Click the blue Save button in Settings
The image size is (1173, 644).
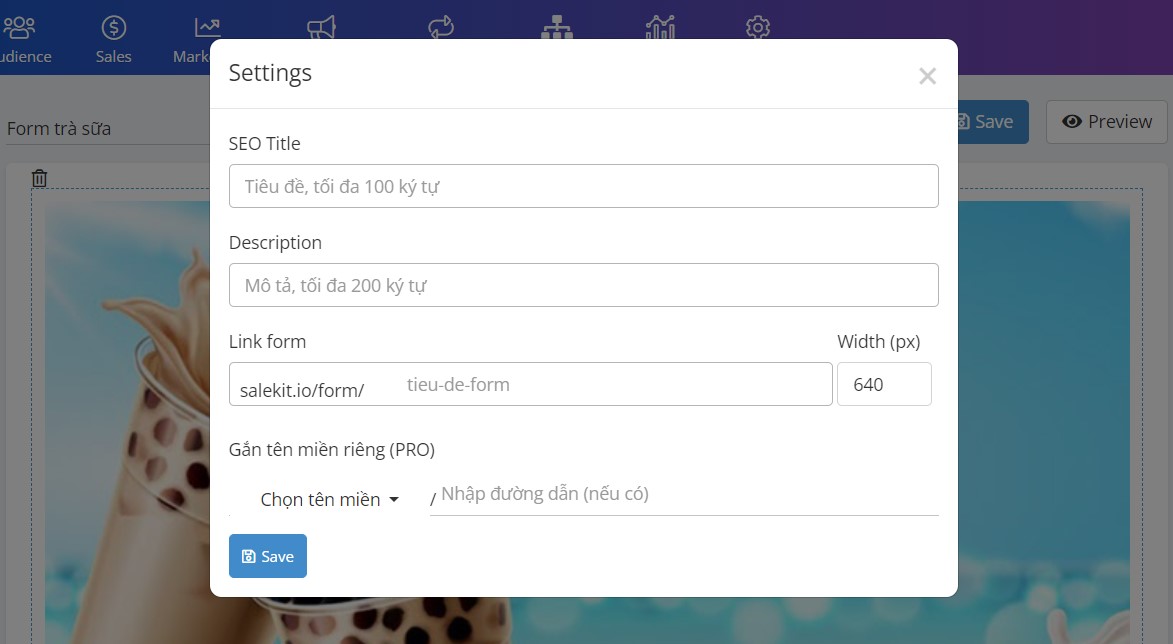pos(268,556)
